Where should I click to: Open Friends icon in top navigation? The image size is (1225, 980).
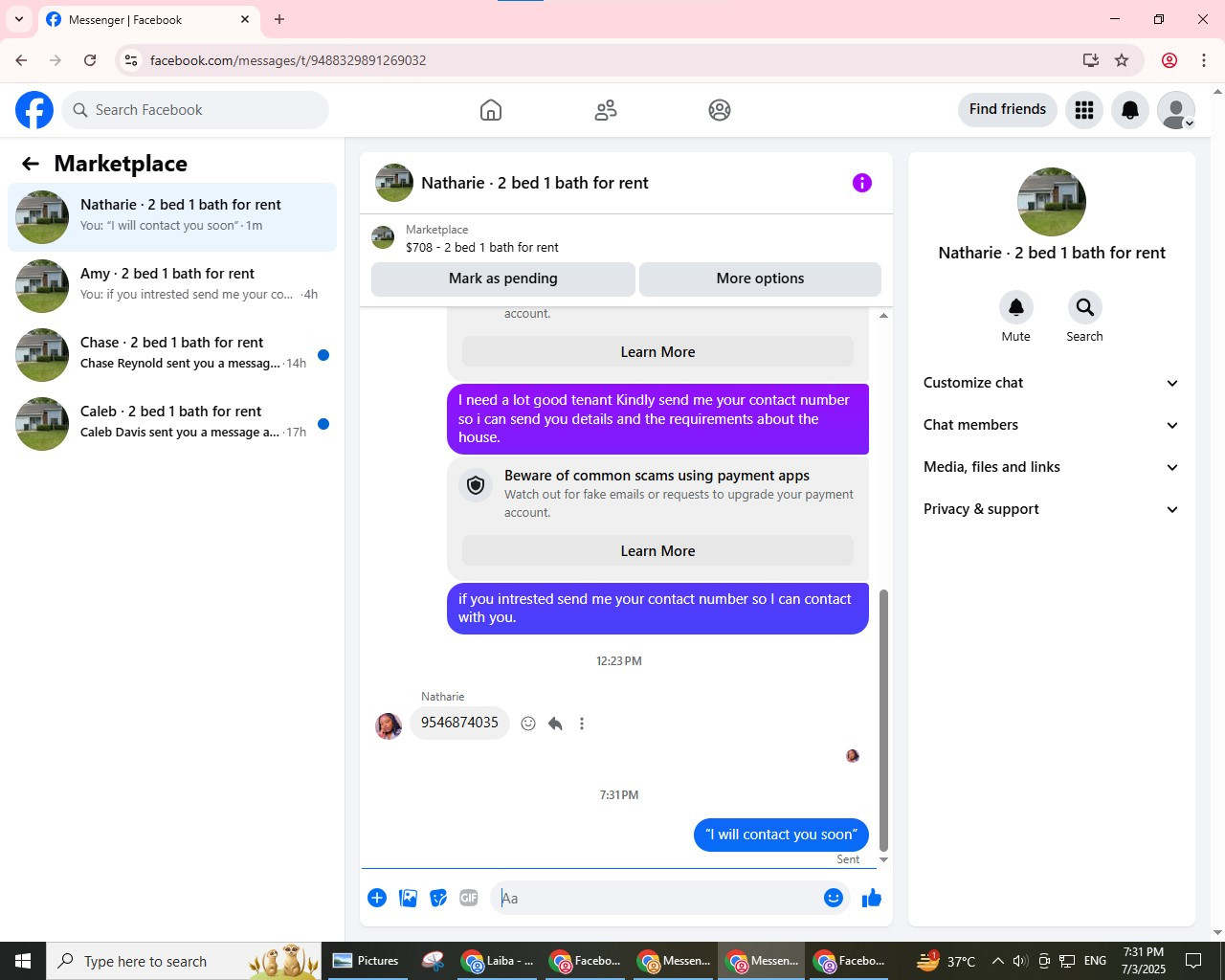pos(606,110)
